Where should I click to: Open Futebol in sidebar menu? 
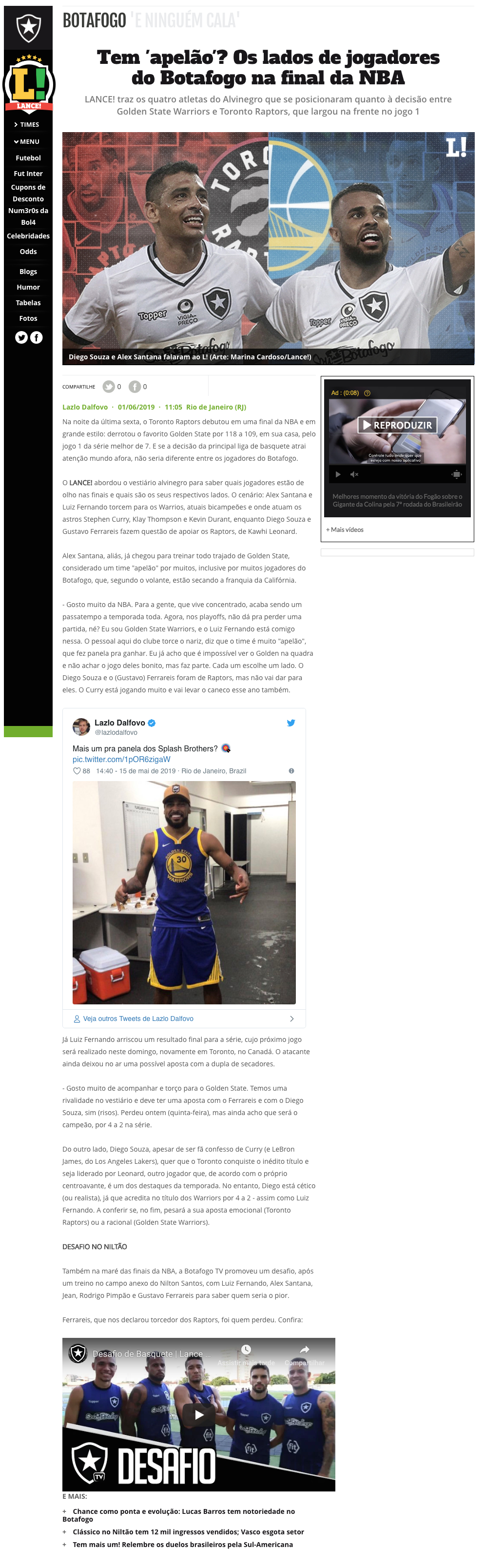pos(28,157)
